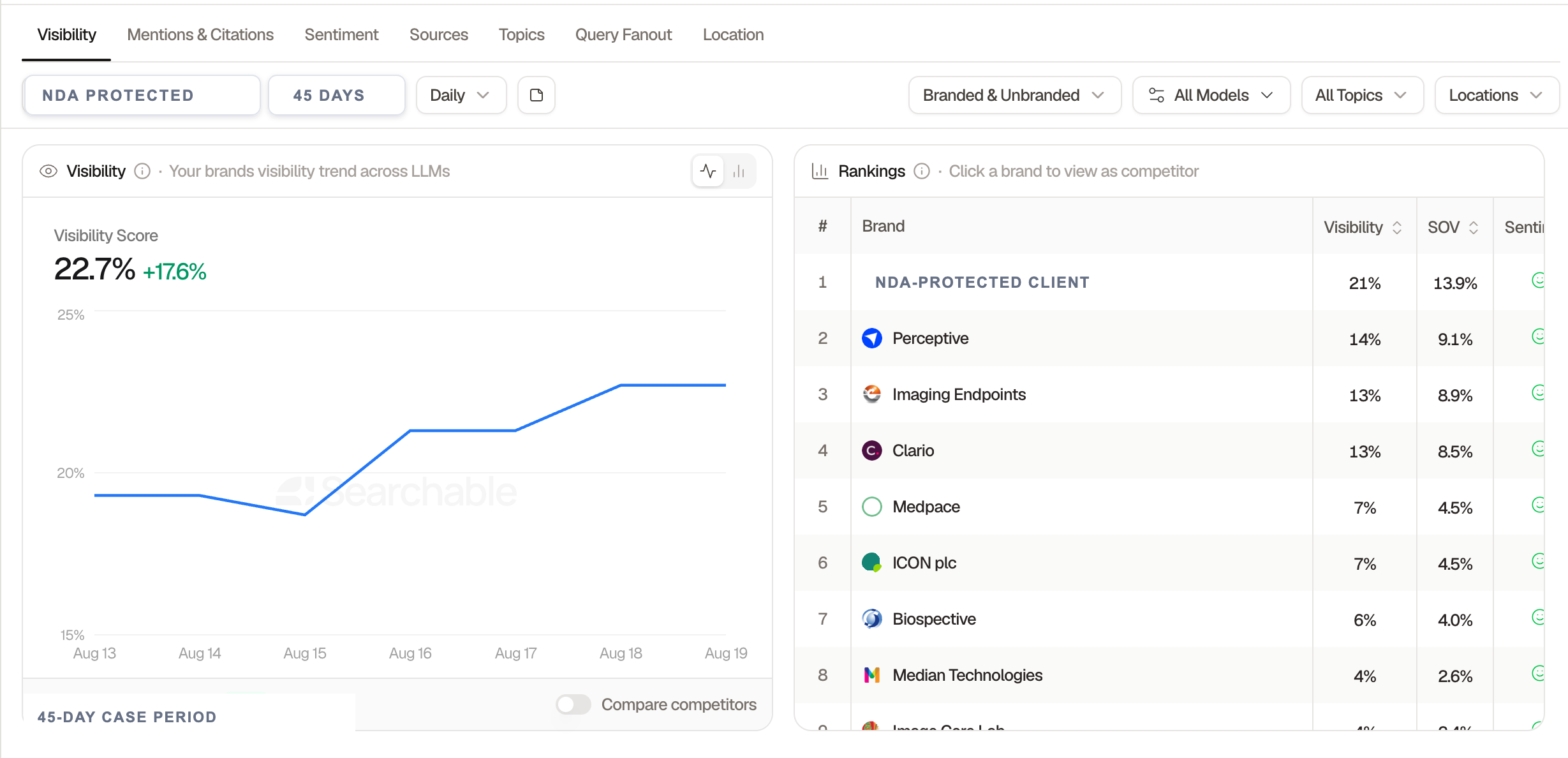
Task: Click the Biospective logo
Action: [872, 619]
